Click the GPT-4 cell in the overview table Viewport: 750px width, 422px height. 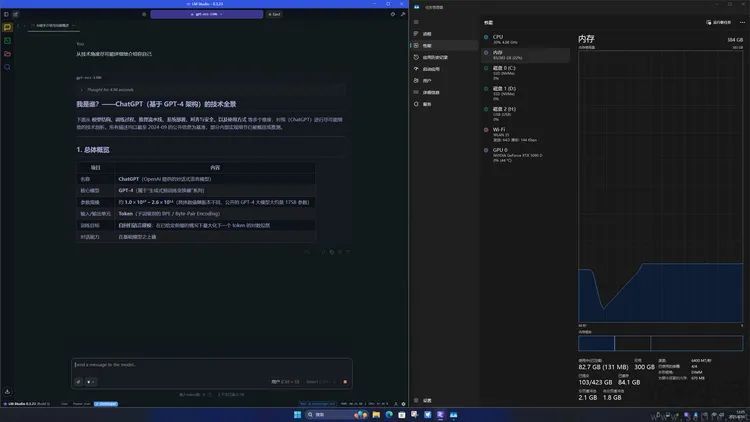(215, 190)
